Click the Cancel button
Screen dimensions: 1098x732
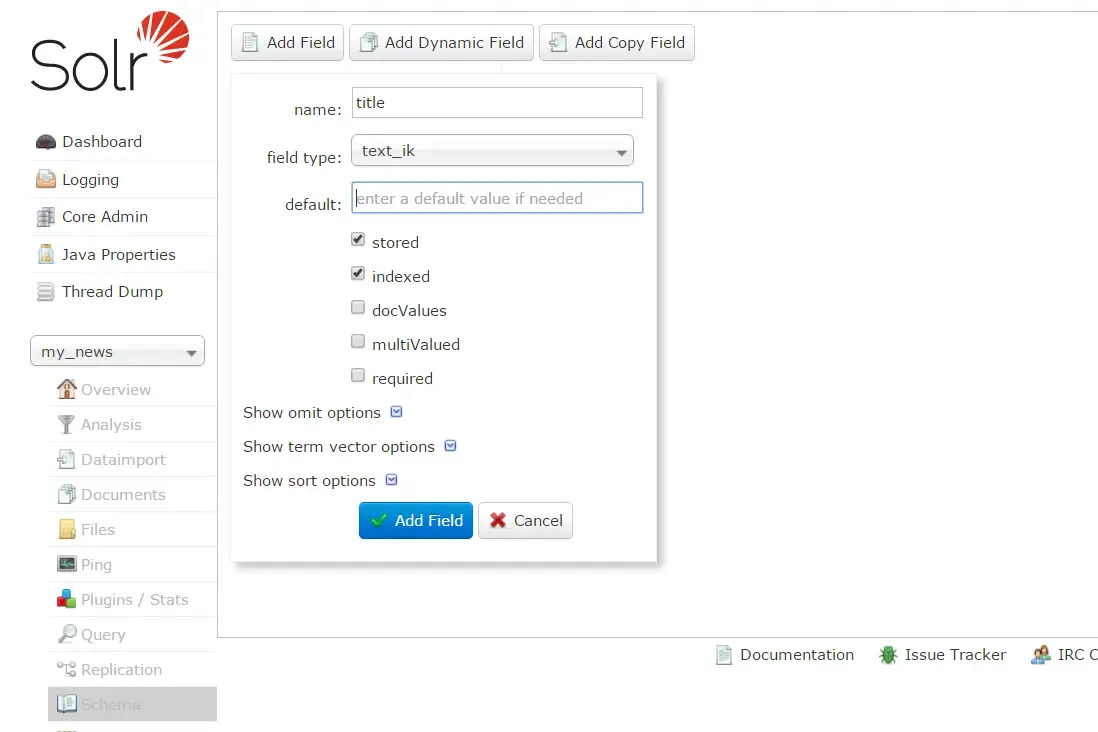tap(525, 520)
